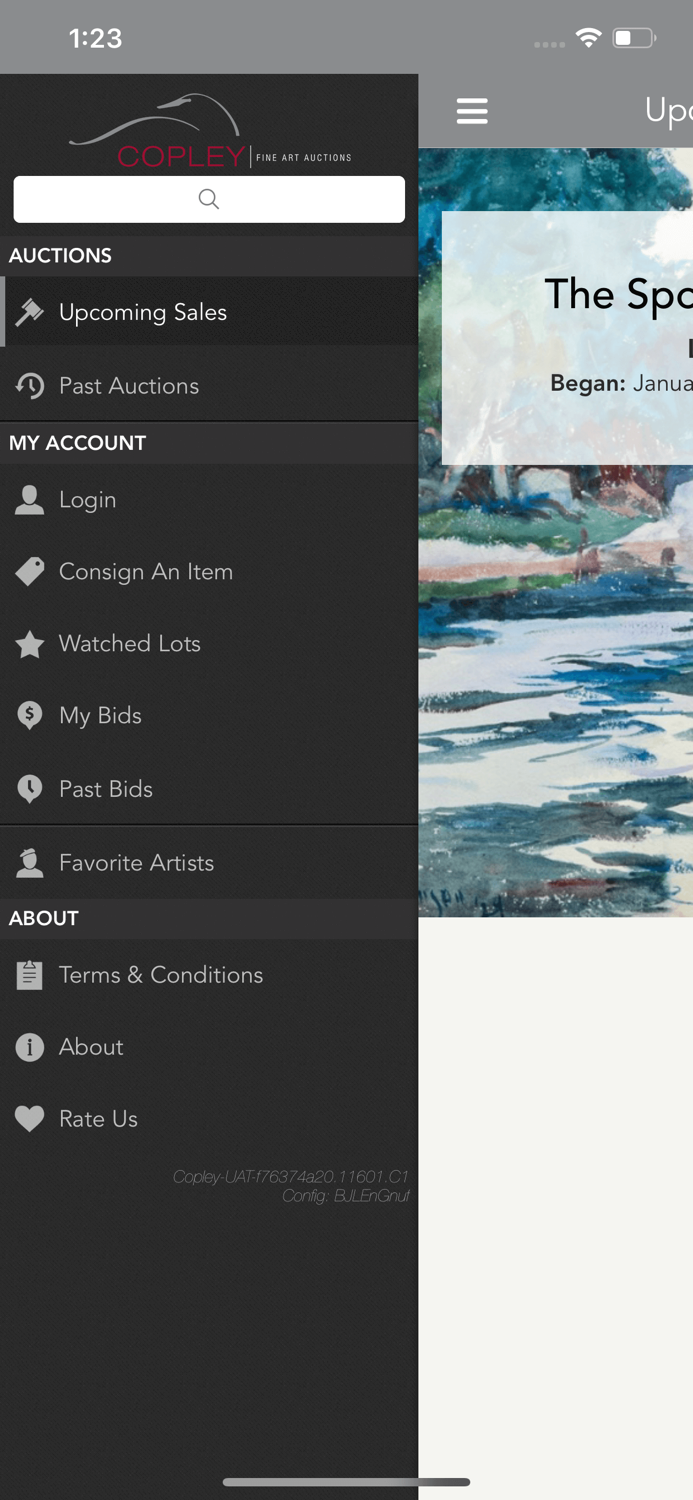Tap the About info icon

[x=29, y=1047]
